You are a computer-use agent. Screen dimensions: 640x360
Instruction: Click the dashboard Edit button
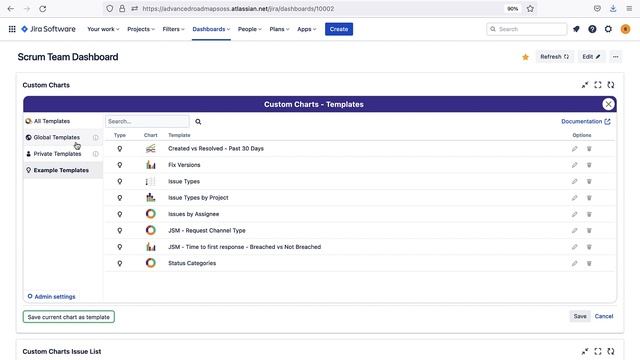click(x=591, y=57)
